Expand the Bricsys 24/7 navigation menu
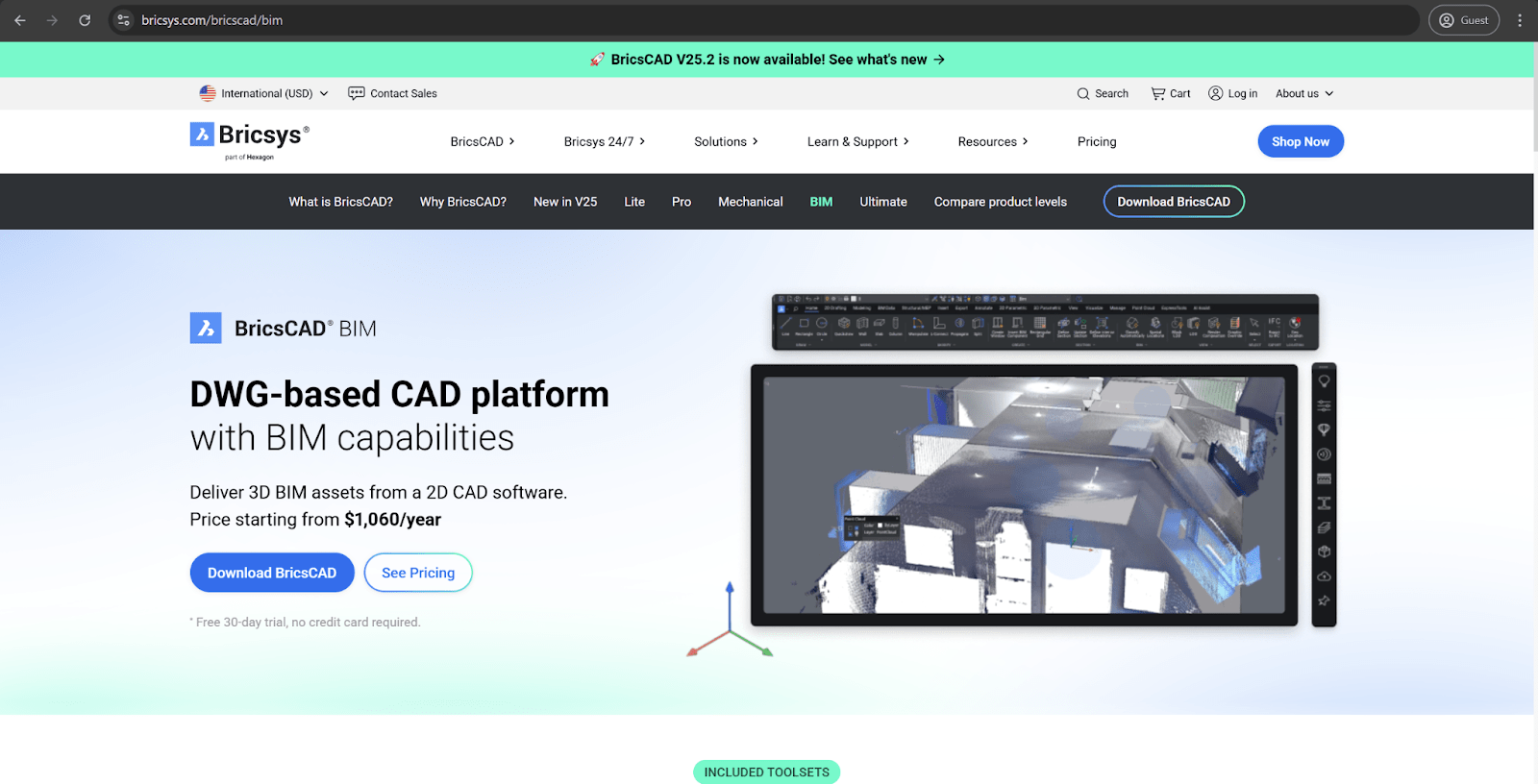The width and height of the screenshot is (1538, 784). [x=605, y=141]
